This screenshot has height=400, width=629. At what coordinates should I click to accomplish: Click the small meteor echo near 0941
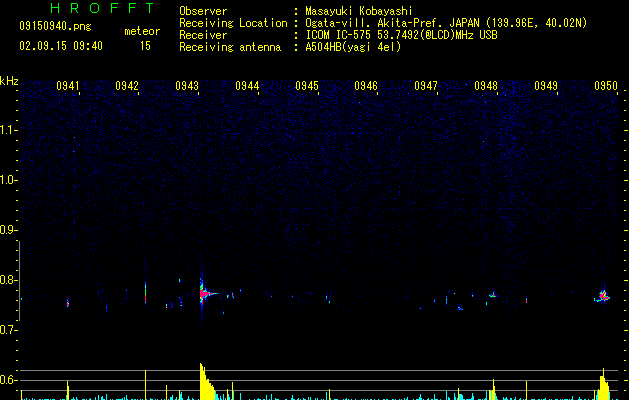[68, 304]
